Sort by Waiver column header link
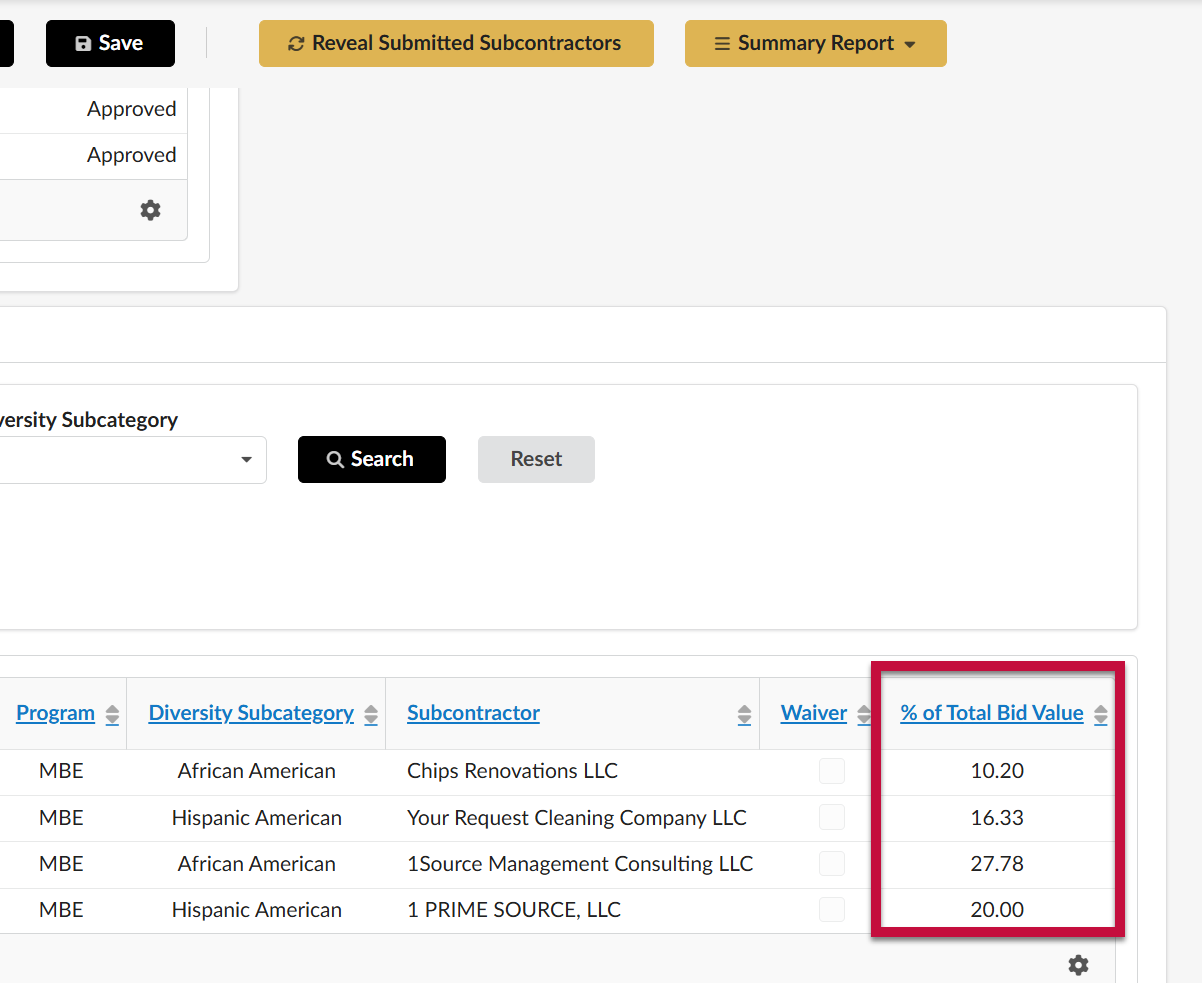This screenshot has width=1202, height=983. tap(814, 713)
